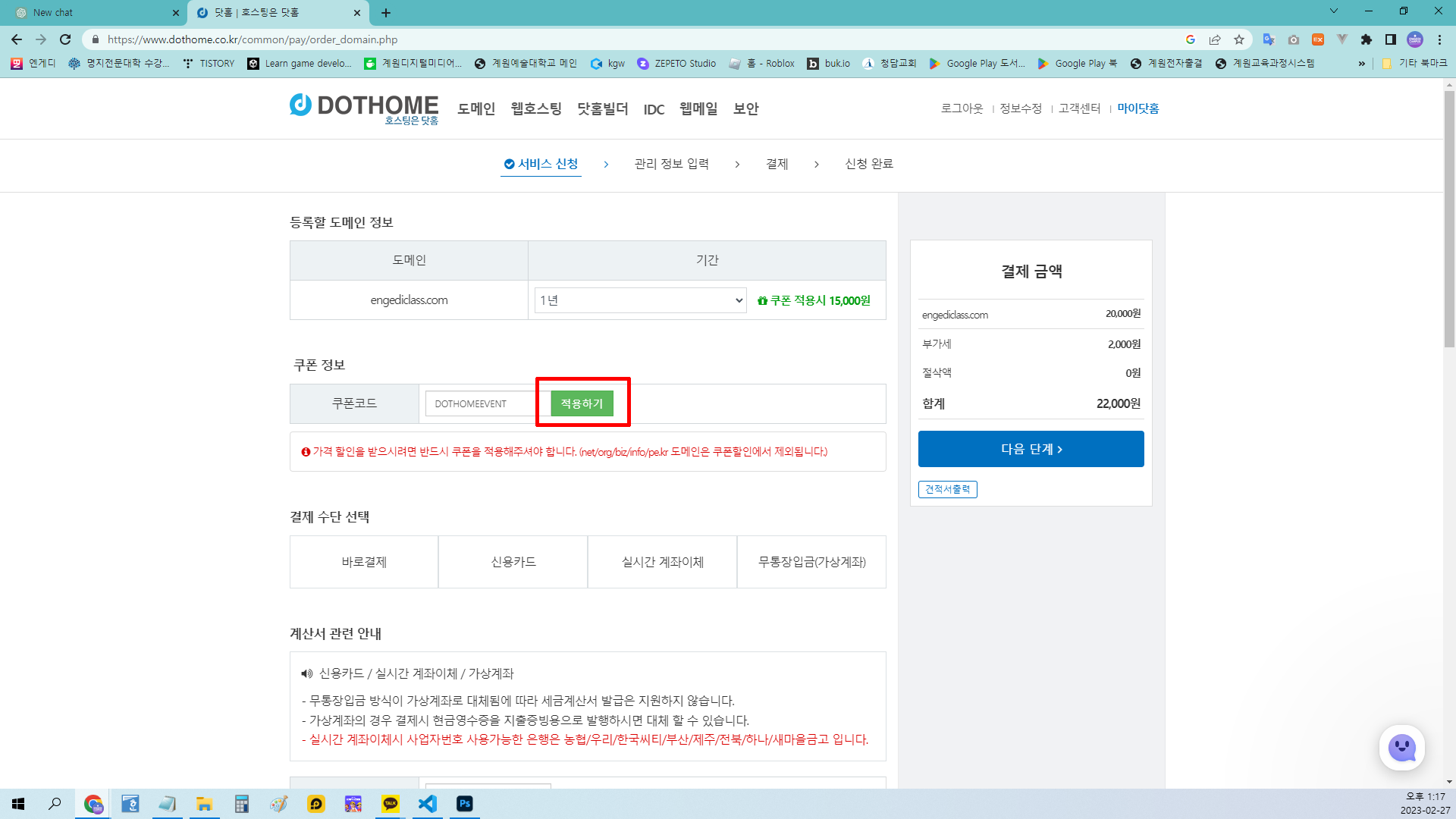1456x819 pixels.
Task: Switch to the New chat tab
Action: tap(91, 12)
